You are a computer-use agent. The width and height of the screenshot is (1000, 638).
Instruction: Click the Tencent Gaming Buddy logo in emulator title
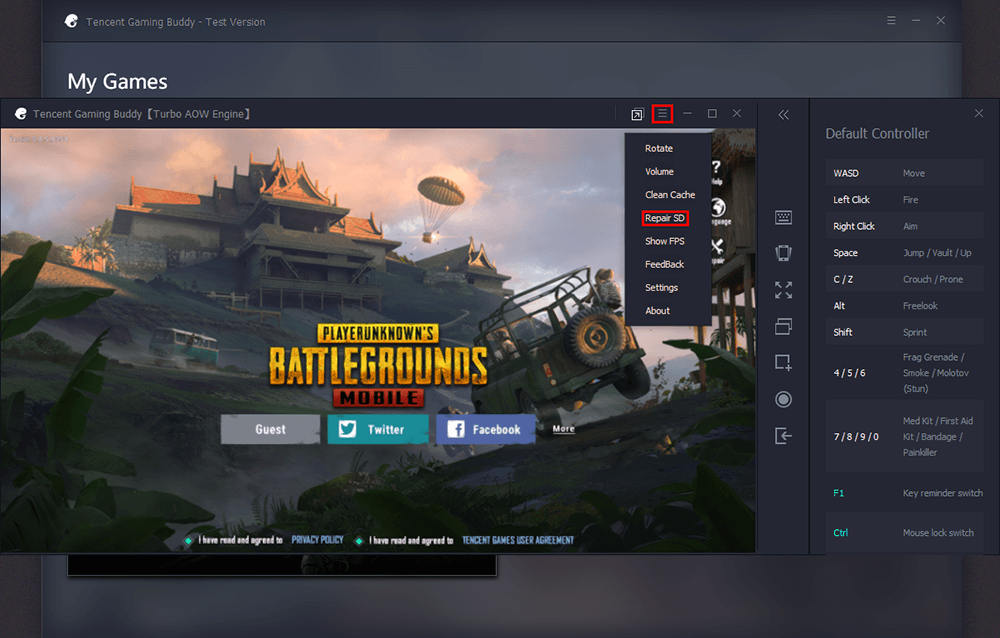tap(21, 114)
